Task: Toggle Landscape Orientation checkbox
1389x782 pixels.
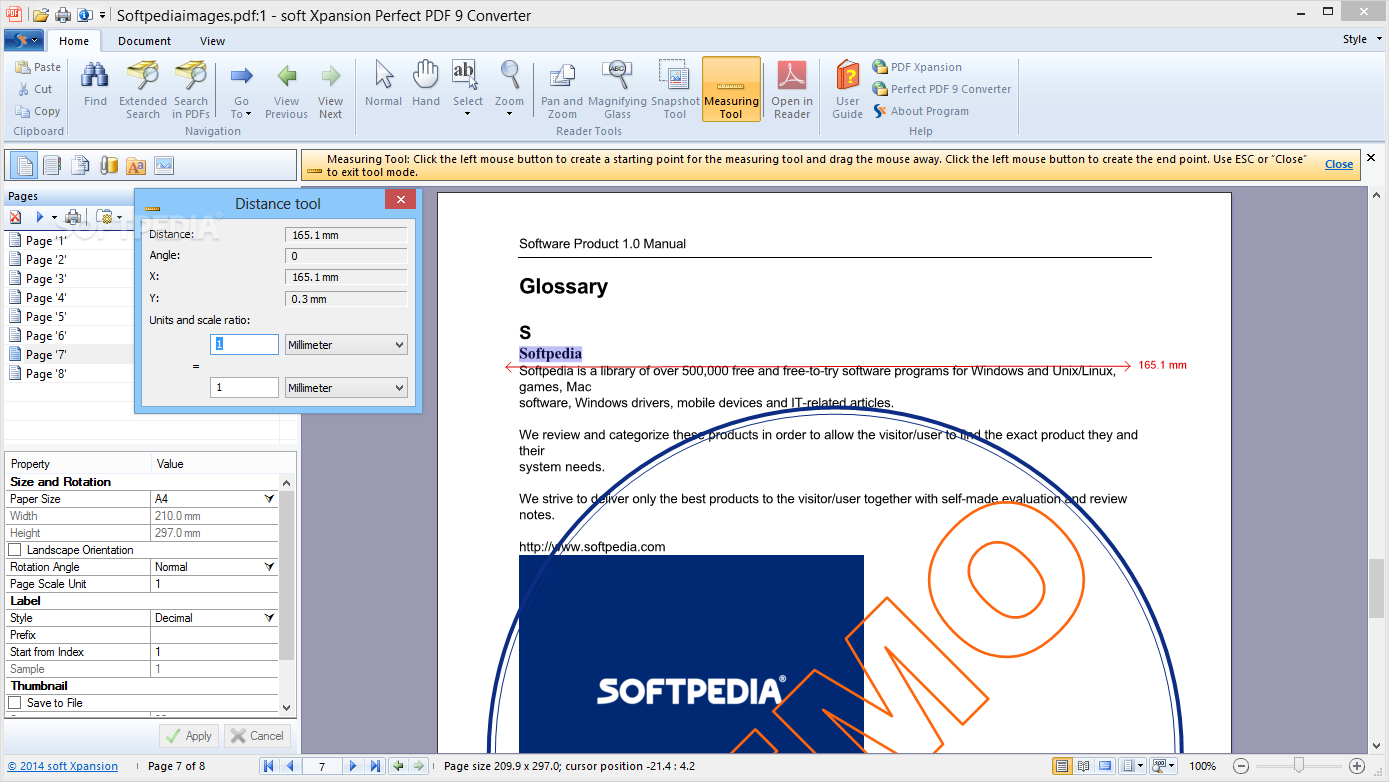Action: 15,550
